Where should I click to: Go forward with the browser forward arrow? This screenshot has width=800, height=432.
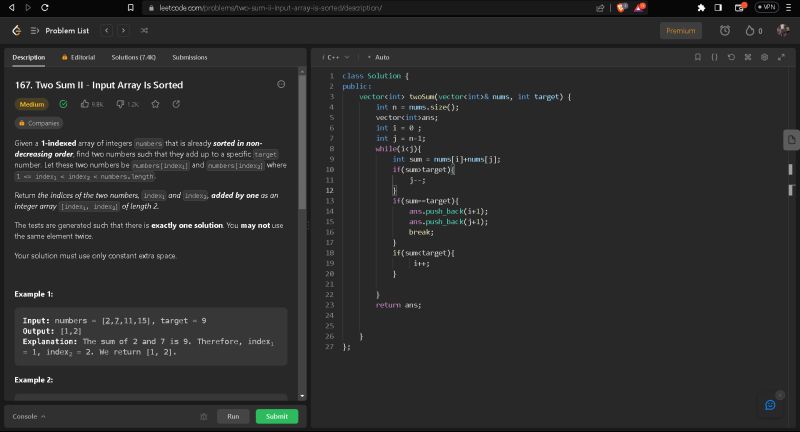tap(28, 8)
